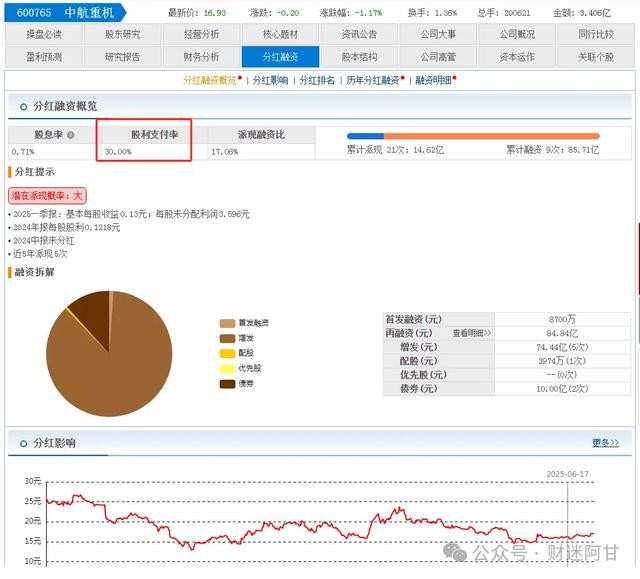
Task: Click the 增发 value 74.44亿(5次)
Action: (x=562, y=347)
